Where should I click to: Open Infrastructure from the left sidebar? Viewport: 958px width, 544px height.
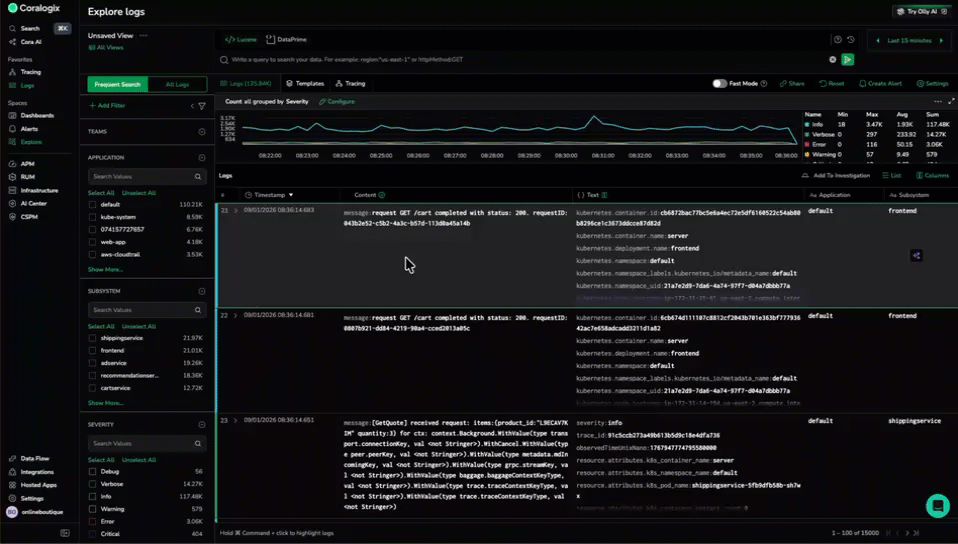(39, 190)
